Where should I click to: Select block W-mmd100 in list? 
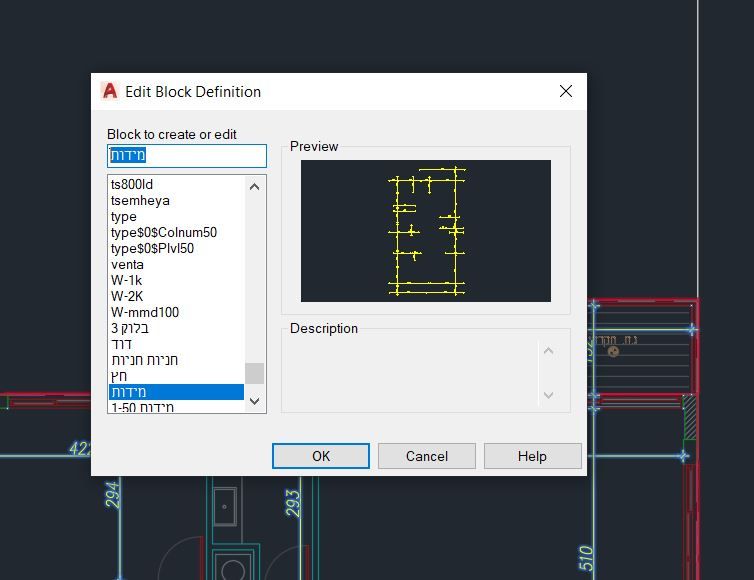tap(176, 312)
